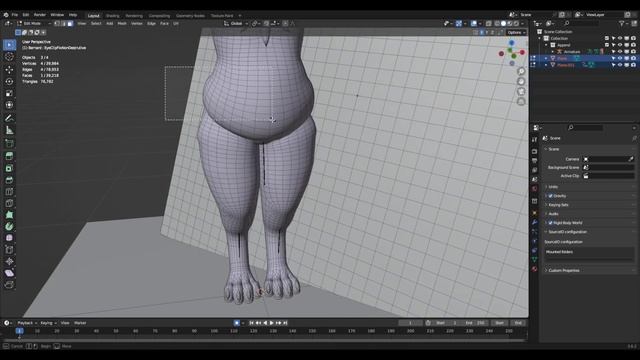Image resolution: width=640 pixels, height=360 pixels.
Task: Jump to the animation start frame
Action: click(x=251, y=323)
